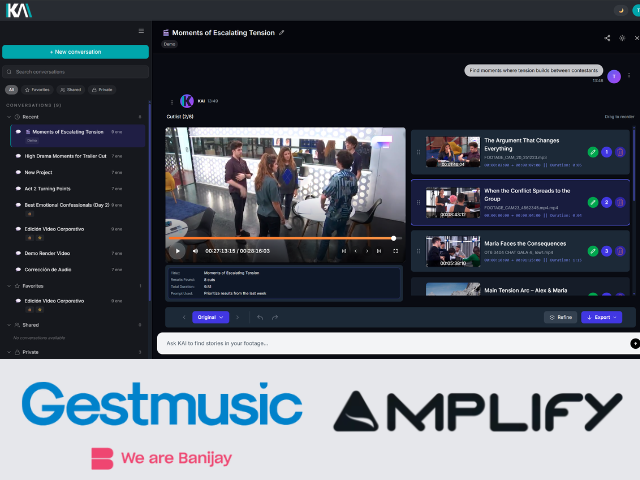This screenshot has width=640, height=480.
Task: Grab drag handle of Maria Faces clip
Action: pyautogui.click(x=418, y=251)
